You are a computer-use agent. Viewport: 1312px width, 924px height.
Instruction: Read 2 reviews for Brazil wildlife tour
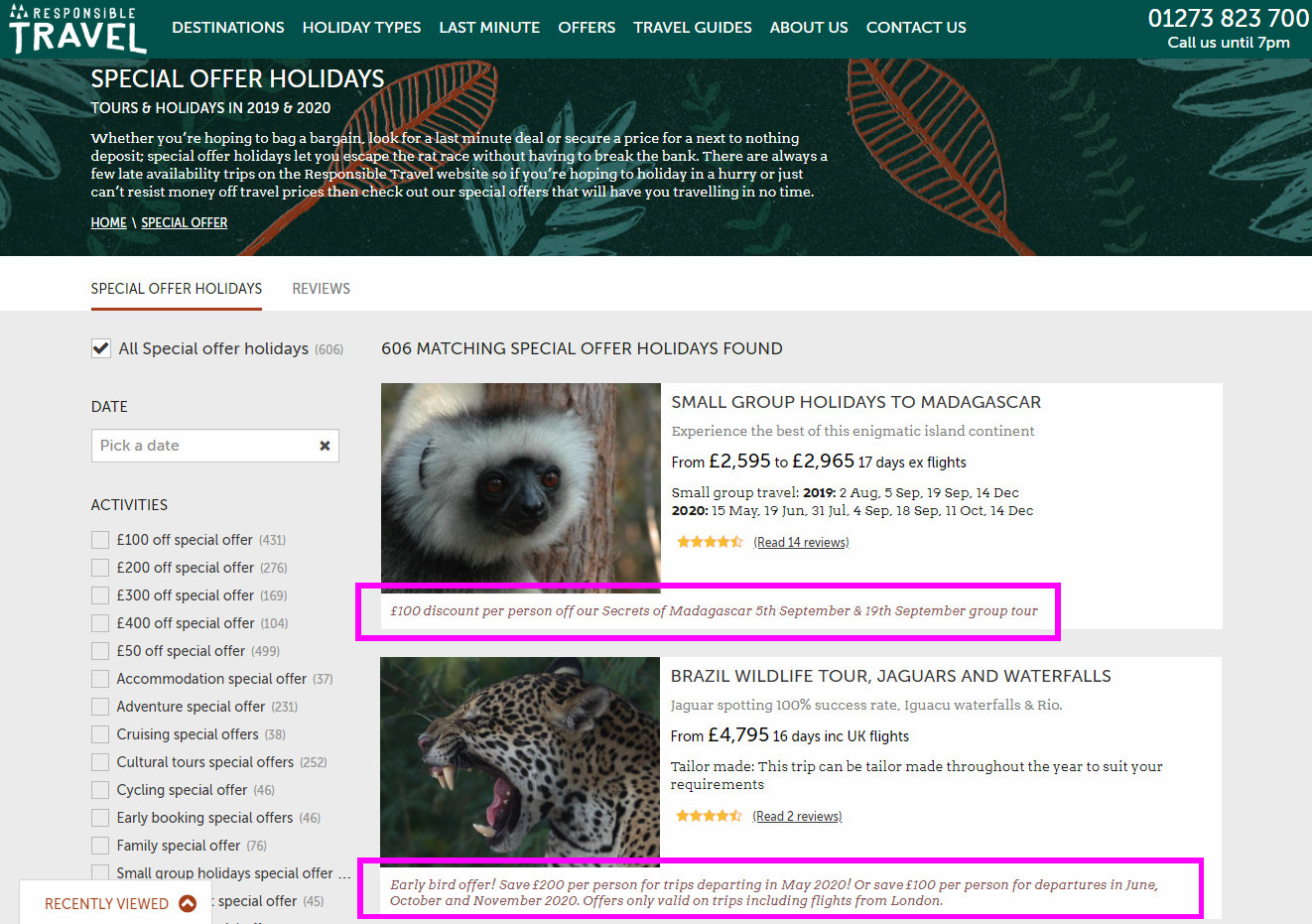(x=797, y=817)
